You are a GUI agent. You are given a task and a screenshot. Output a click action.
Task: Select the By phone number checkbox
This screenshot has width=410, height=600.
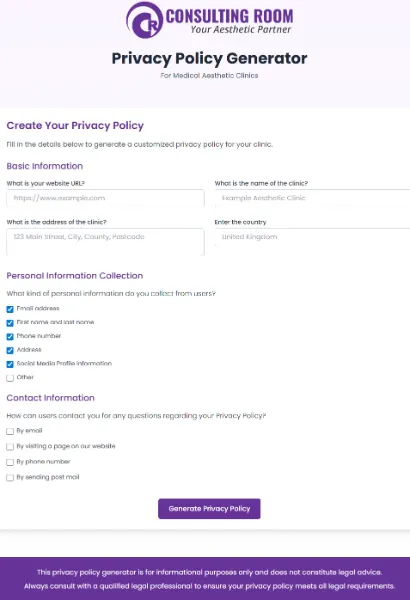click(x=10, y=462)
